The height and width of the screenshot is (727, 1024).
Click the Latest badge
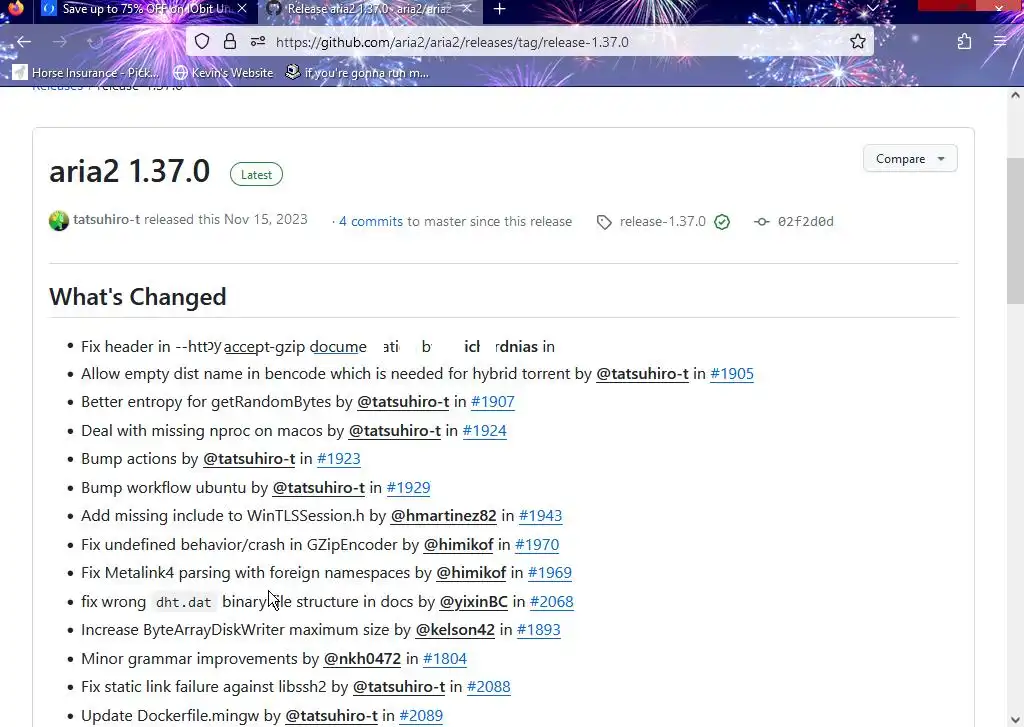tap(256, 174)
